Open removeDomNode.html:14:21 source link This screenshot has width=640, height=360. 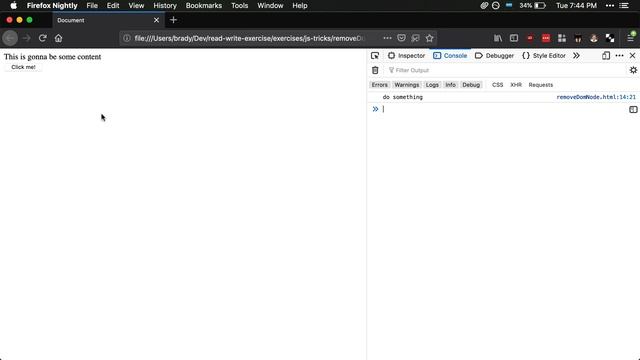(596, 97)
